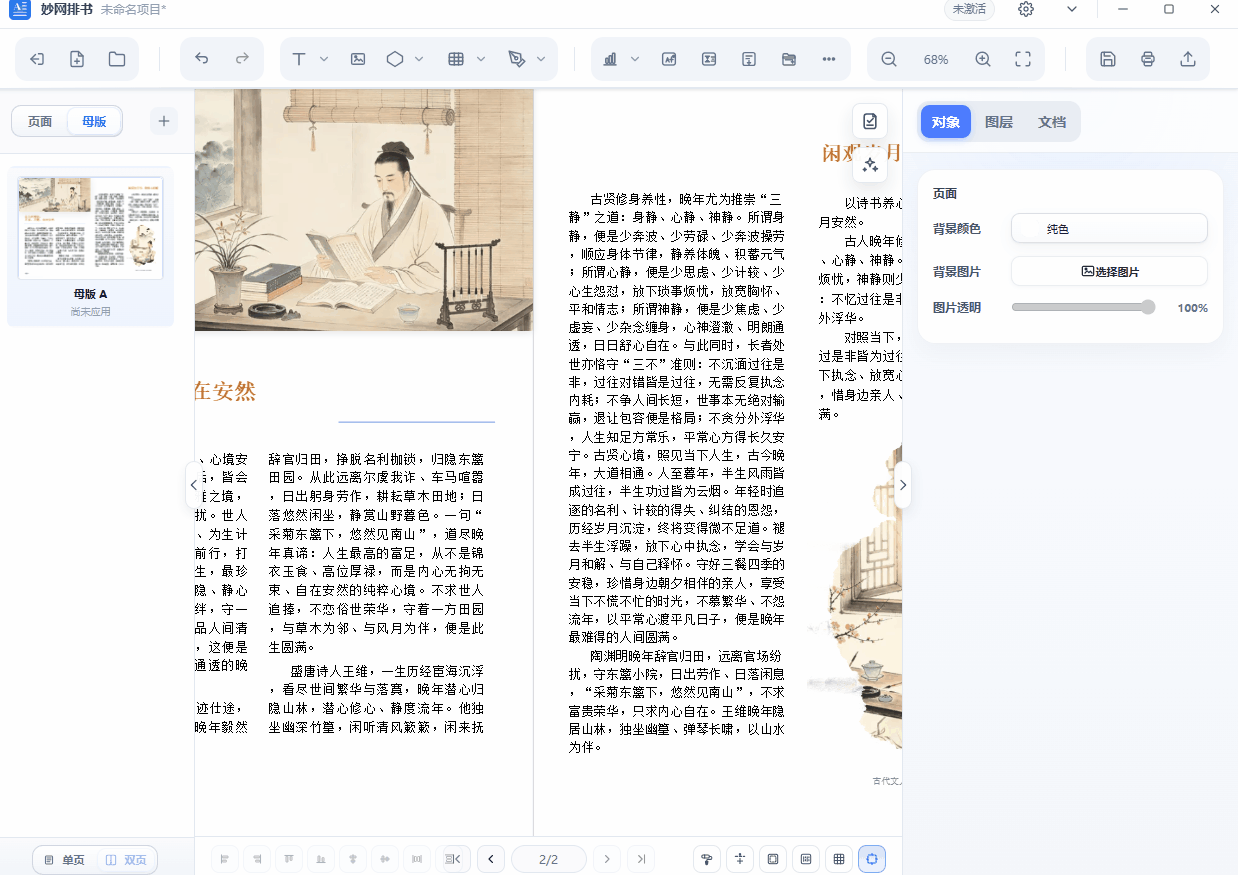This screenshot has width=1238, height=875.
Task: Expand the chart tool dropdown arrow
Action: coord(635,59)
